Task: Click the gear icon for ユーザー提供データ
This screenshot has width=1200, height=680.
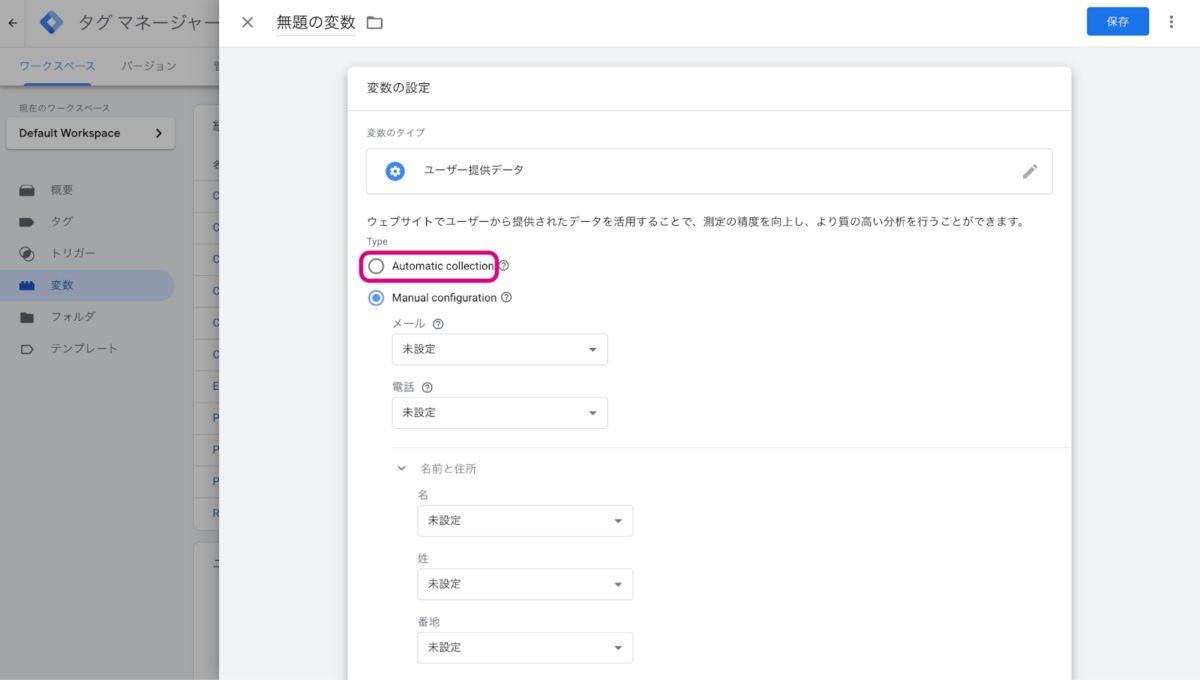Action: click(x=395, y=171)
